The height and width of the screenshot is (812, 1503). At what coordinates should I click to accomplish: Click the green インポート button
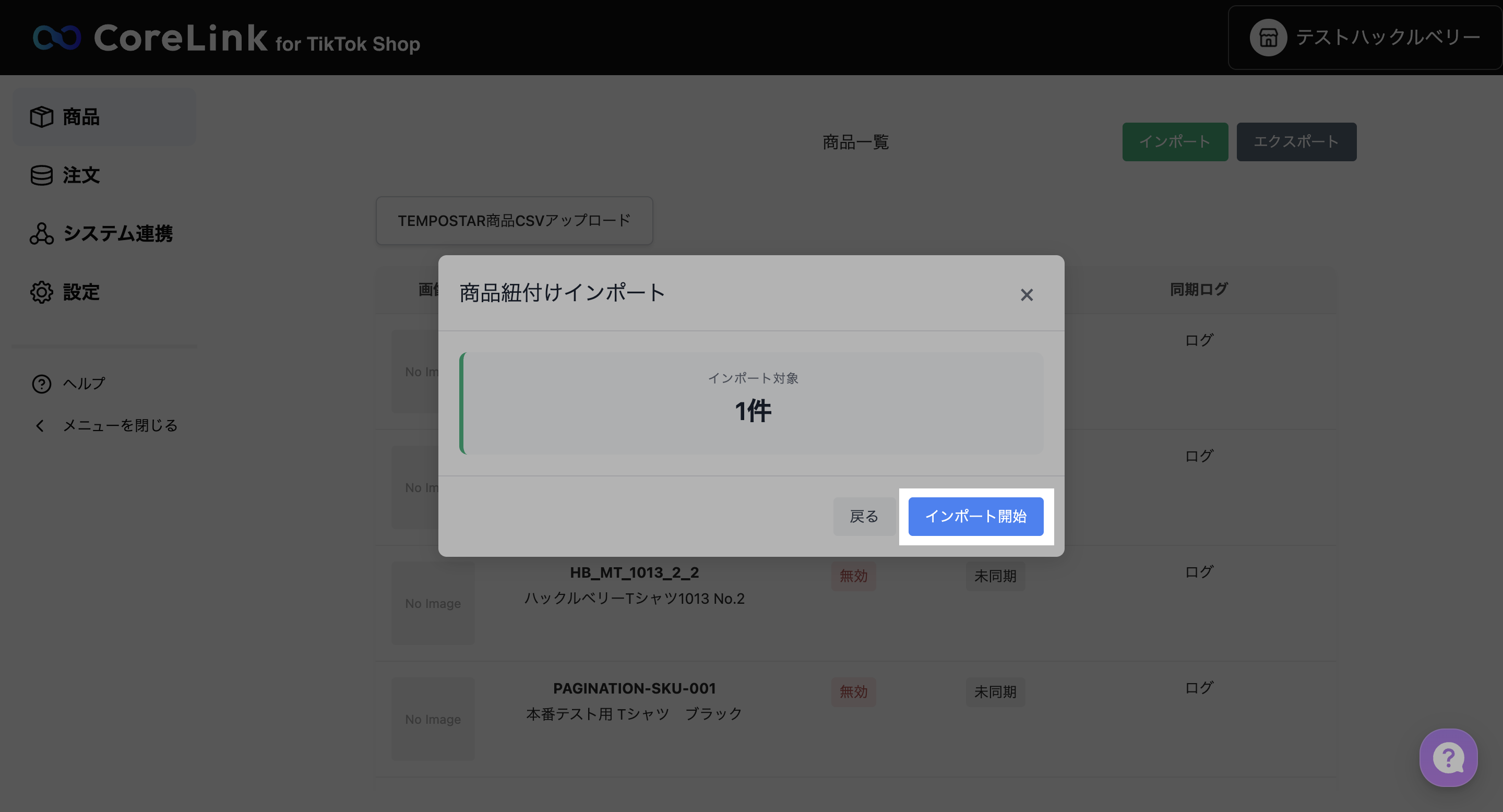(x=1175, y=142)
